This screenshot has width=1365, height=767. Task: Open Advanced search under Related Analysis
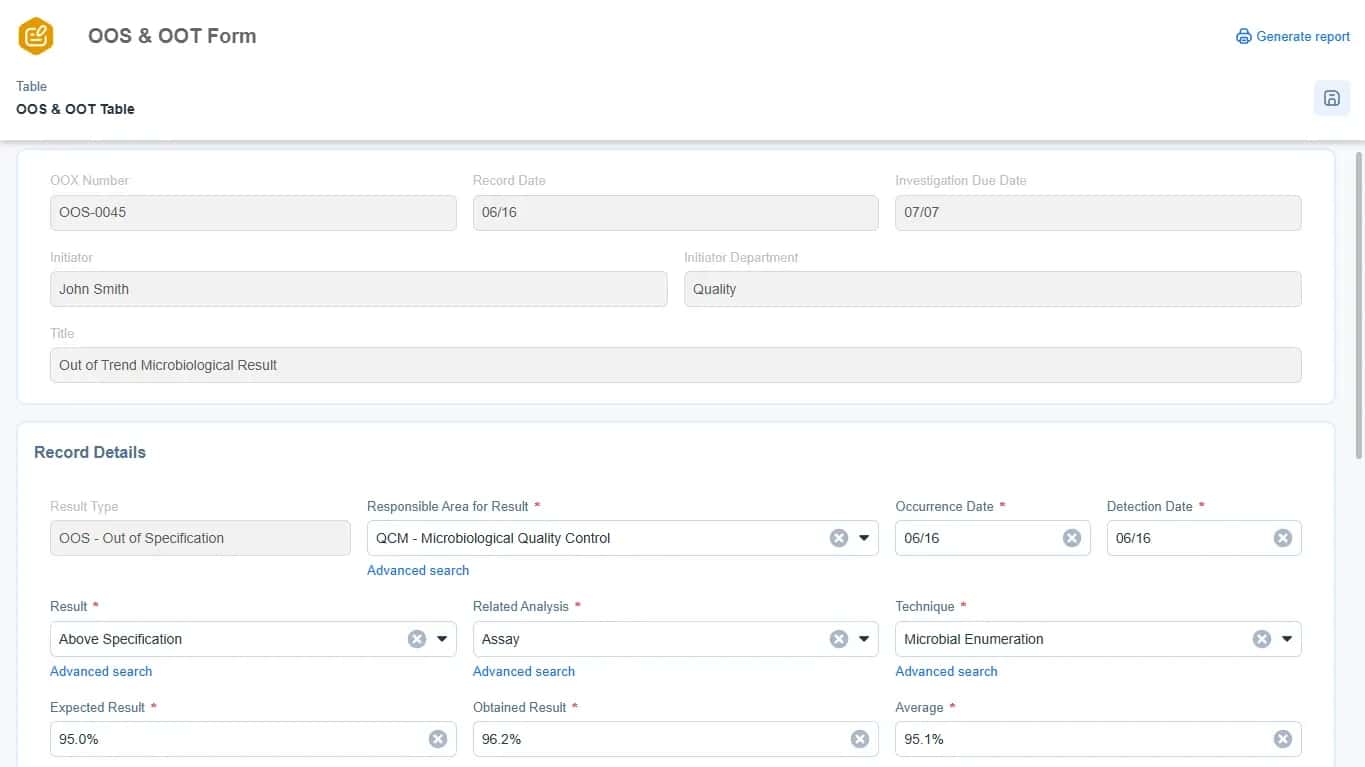(524, 671)
